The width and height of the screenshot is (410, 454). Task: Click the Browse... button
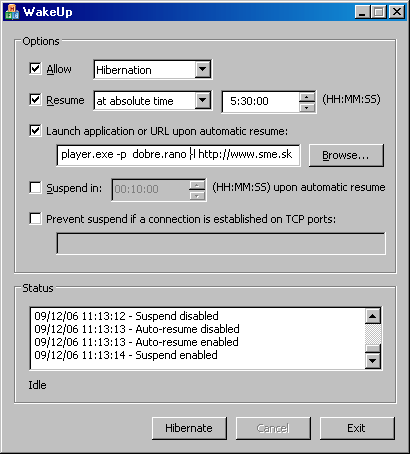pyautogui.click(x=346, y=155)
